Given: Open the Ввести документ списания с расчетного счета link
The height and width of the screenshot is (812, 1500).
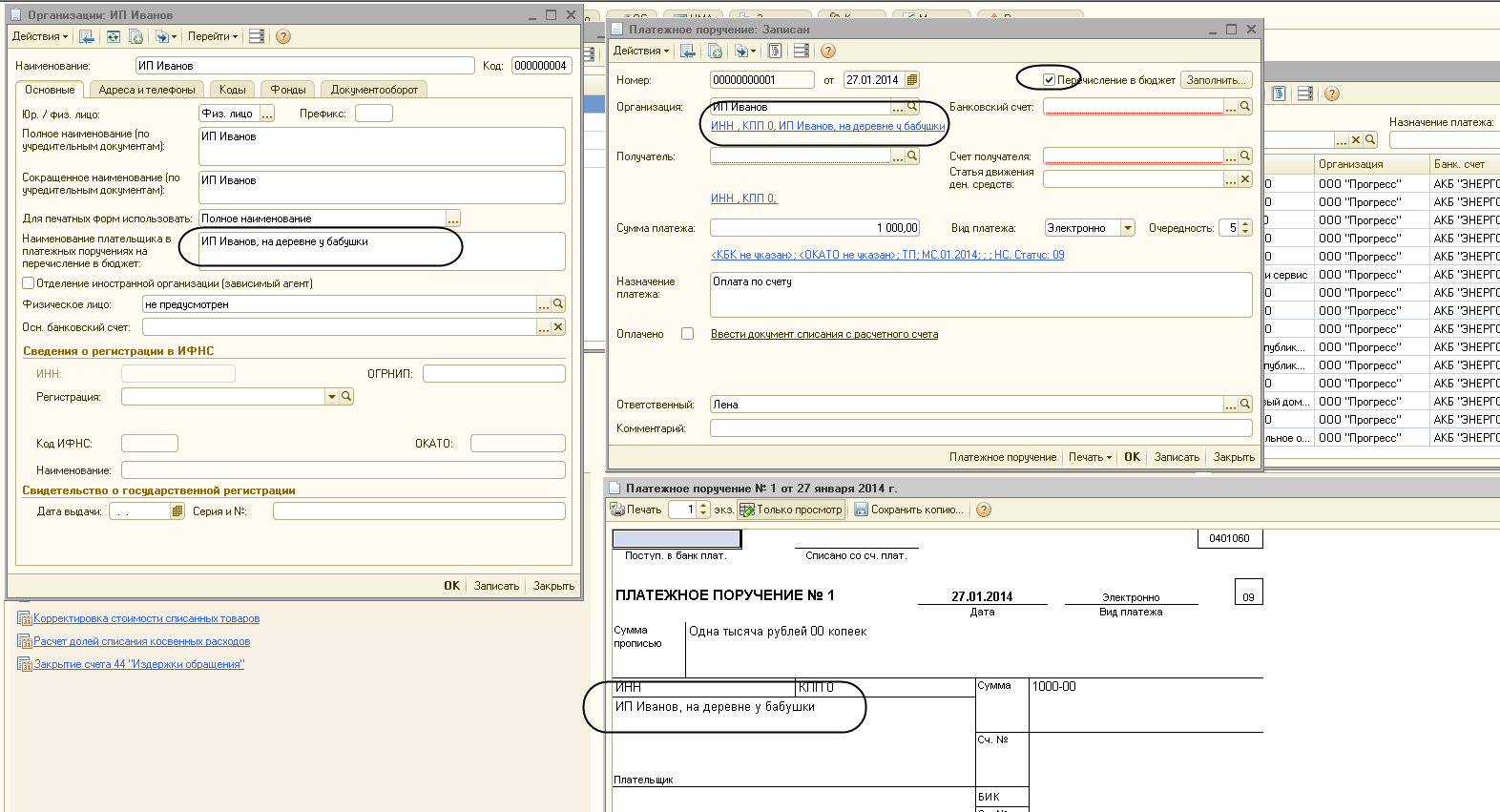Looking at the screenshot, I should point(823,334).
